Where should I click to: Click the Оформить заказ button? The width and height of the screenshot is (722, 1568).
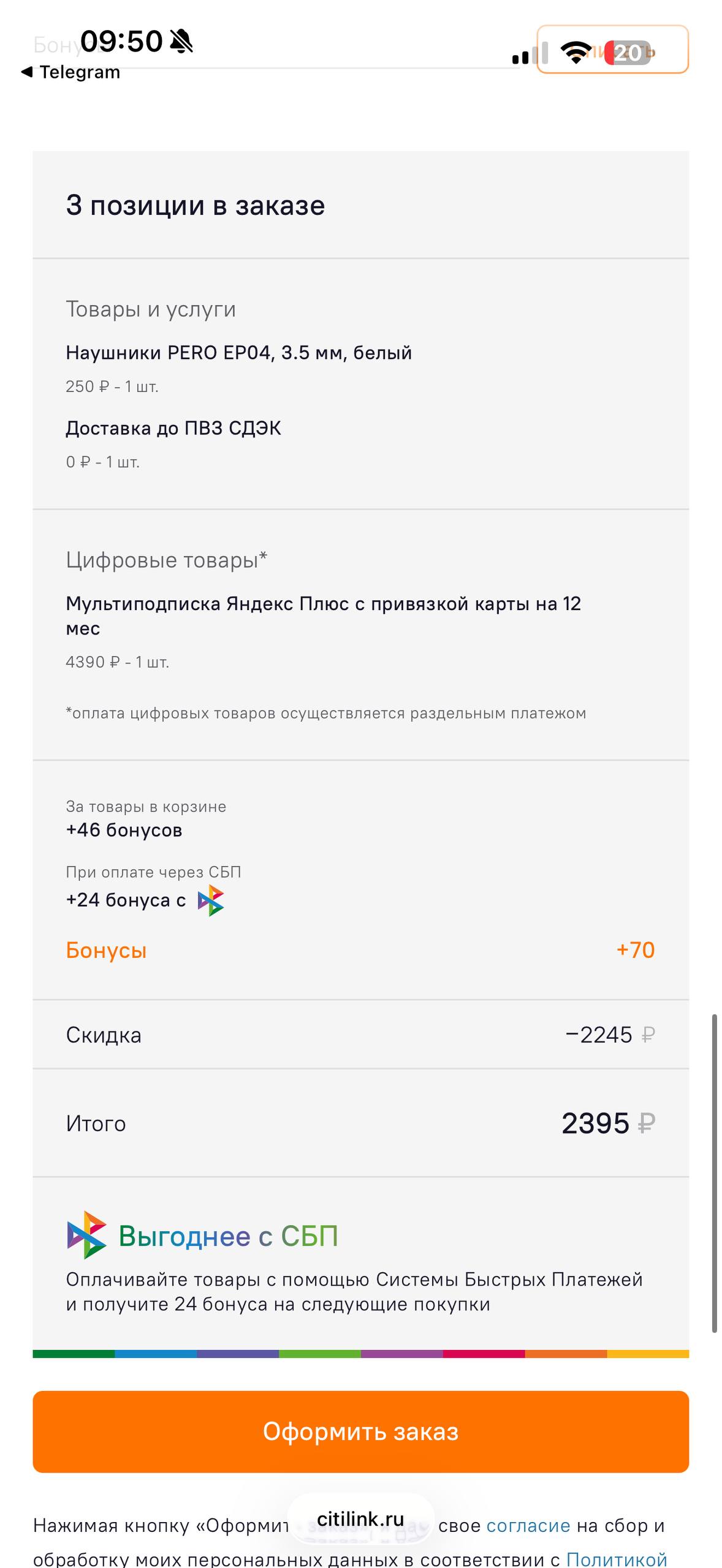[x=361, y=1431]
